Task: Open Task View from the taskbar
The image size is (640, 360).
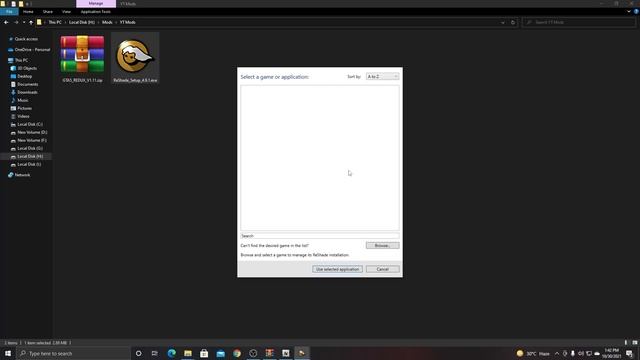Action: (x=154, y=353)
